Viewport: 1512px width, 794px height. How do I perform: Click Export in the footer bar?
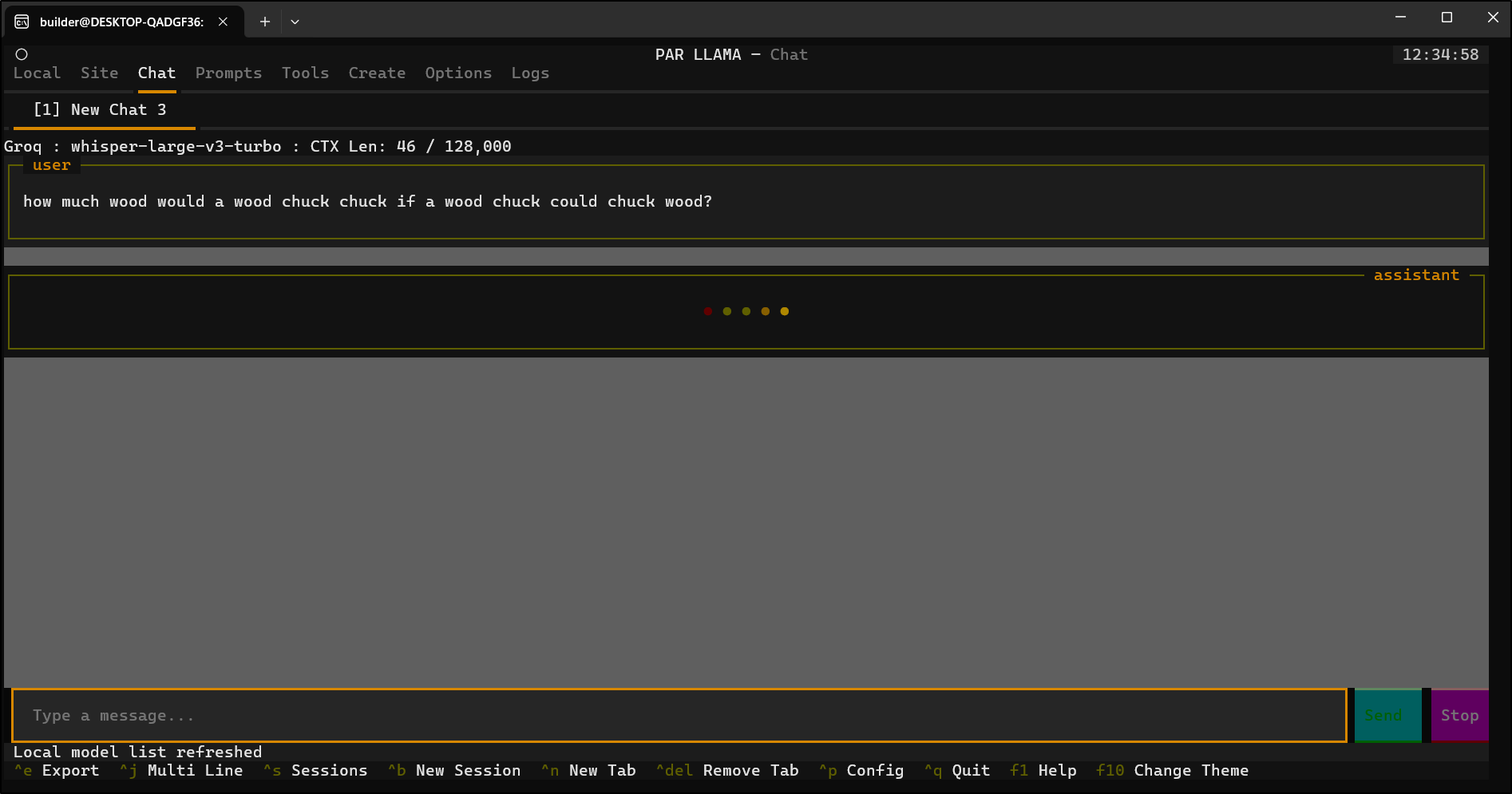point(70,771)
